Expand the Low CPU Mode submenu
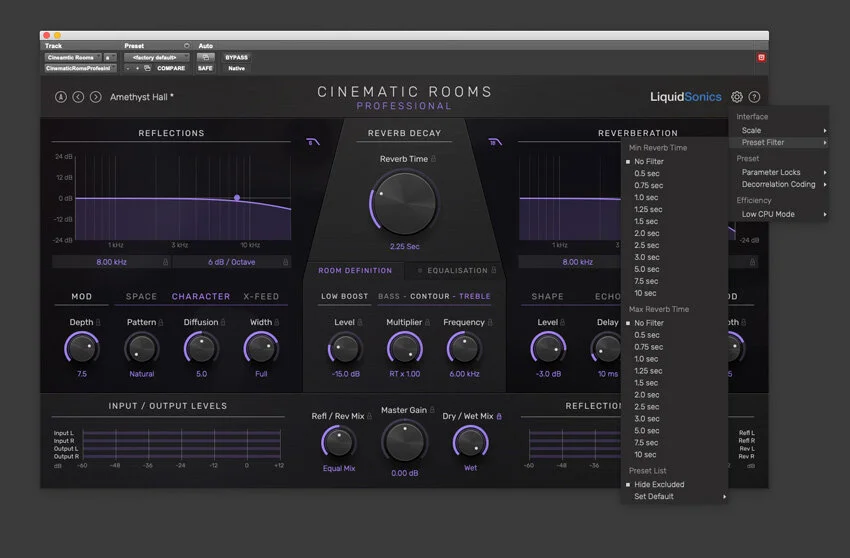This screenshot has height=558, width=850. coord(779,214)
